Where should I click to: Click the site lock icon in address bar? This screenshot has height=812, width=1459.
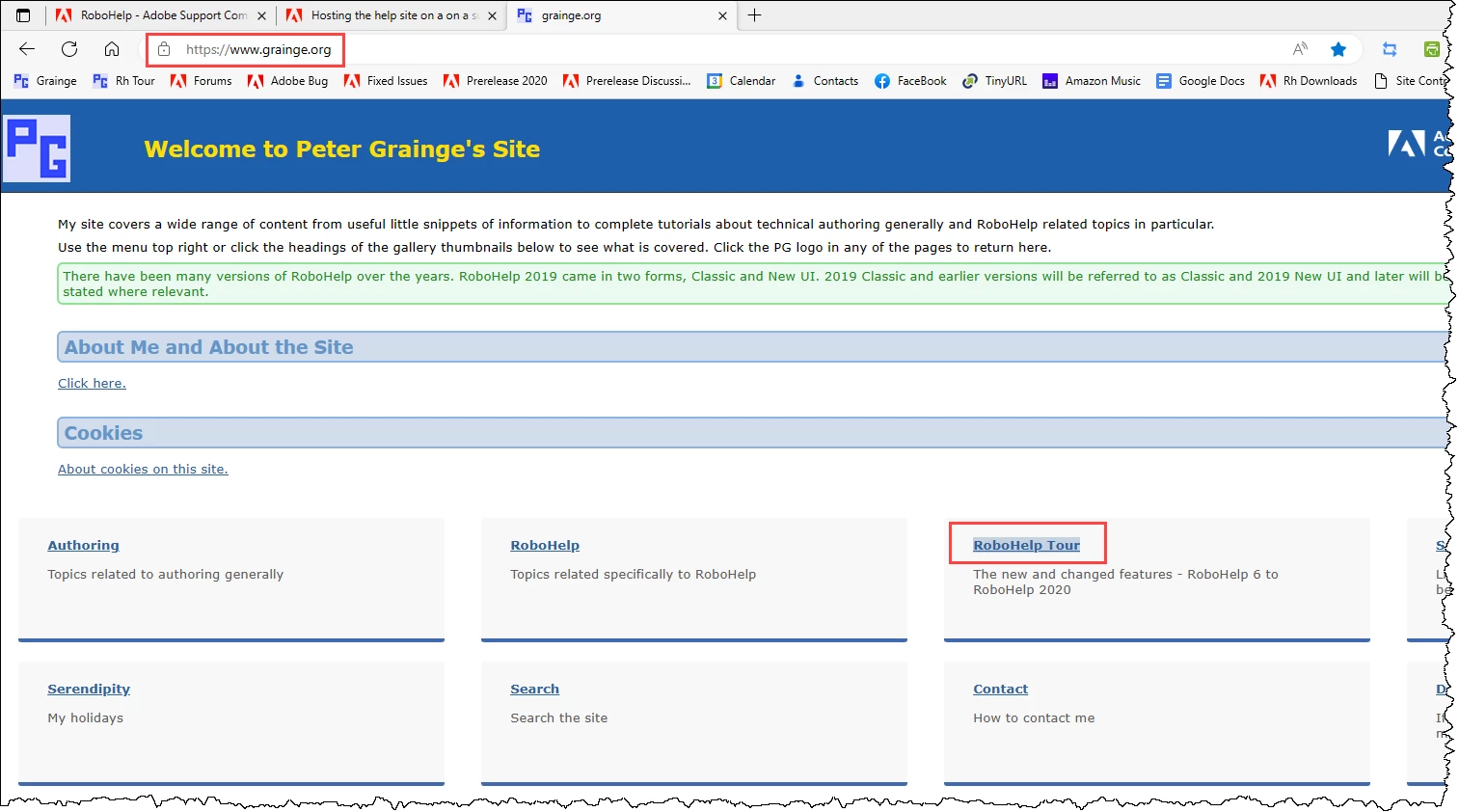tap(164, 49)
